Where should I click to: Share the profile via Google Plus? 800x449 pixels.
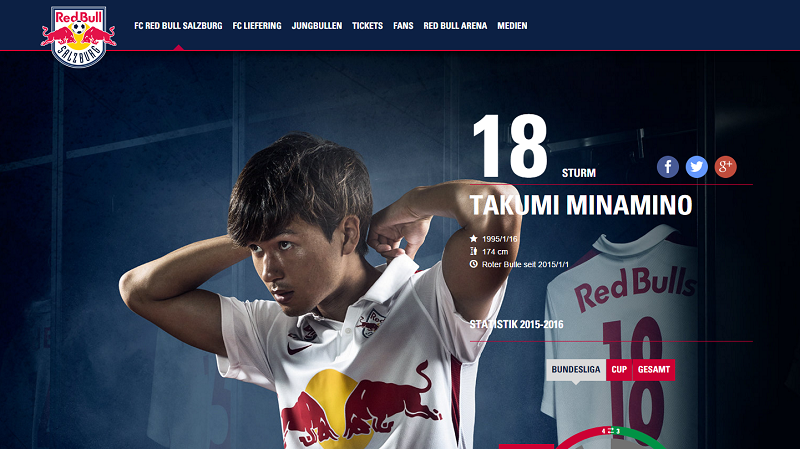click(x=726, y=167)
